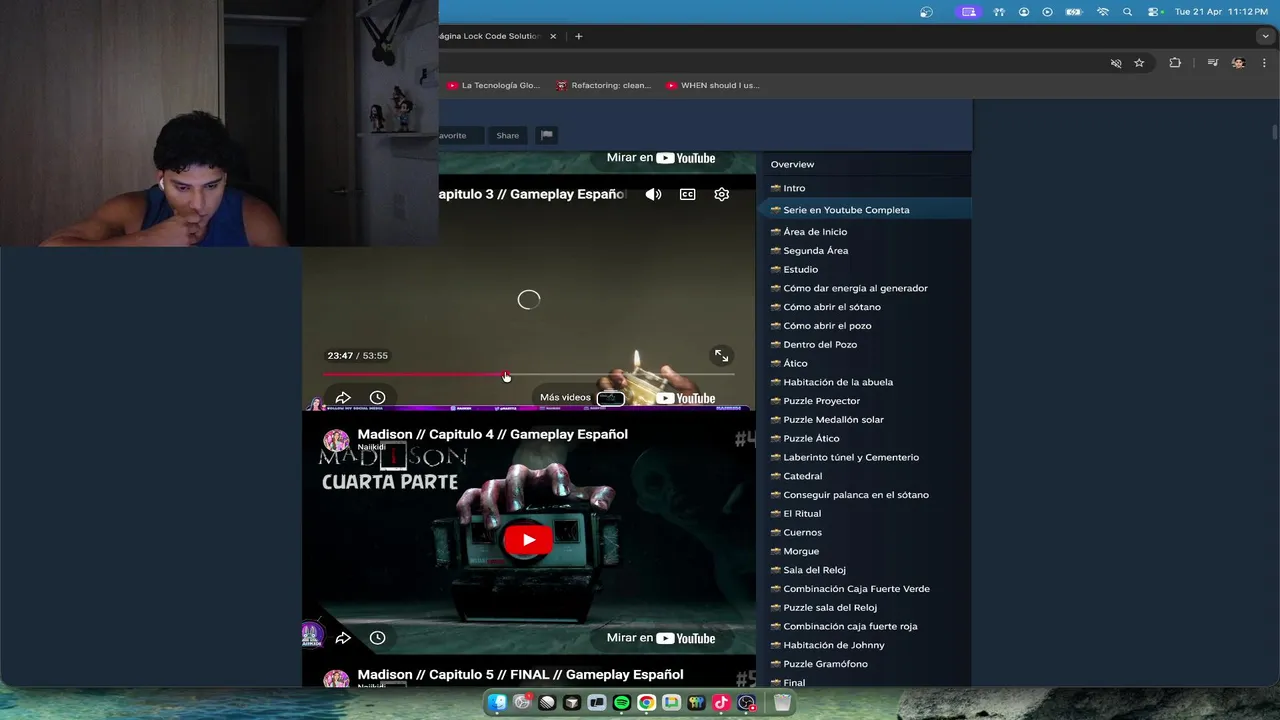Open Combinación caja fuerte roja section
1280x720 pixels.
pyautogui.click(x=850, y=627)
